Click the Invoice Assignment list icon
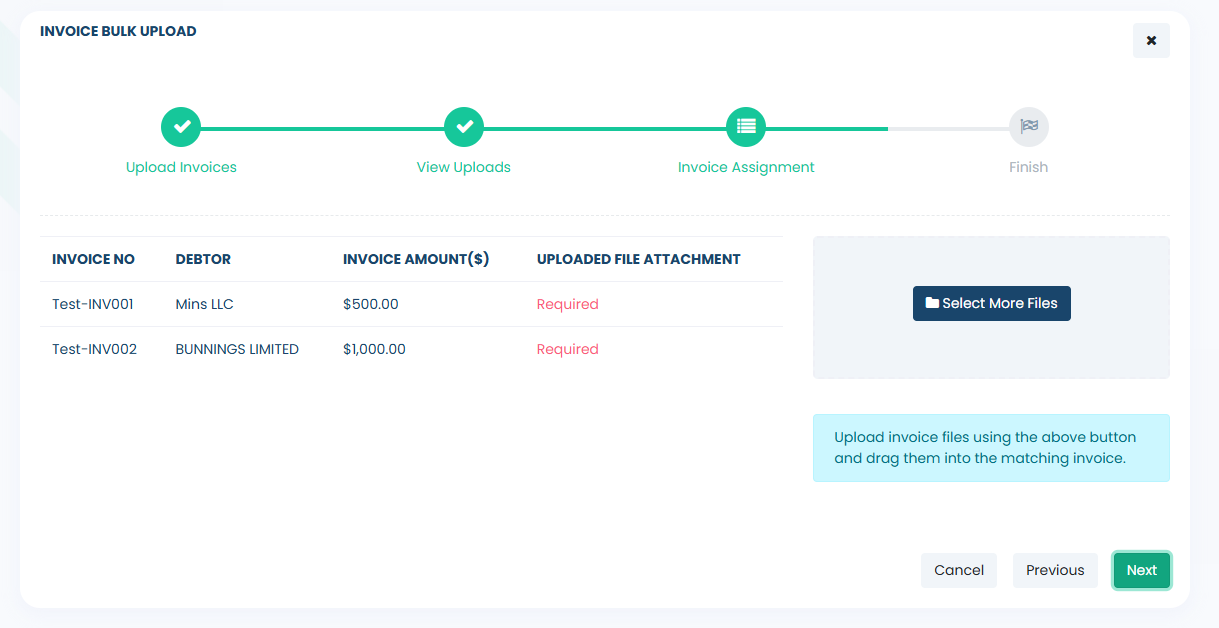Viewport: 1219px width, 628px height. 746,127
